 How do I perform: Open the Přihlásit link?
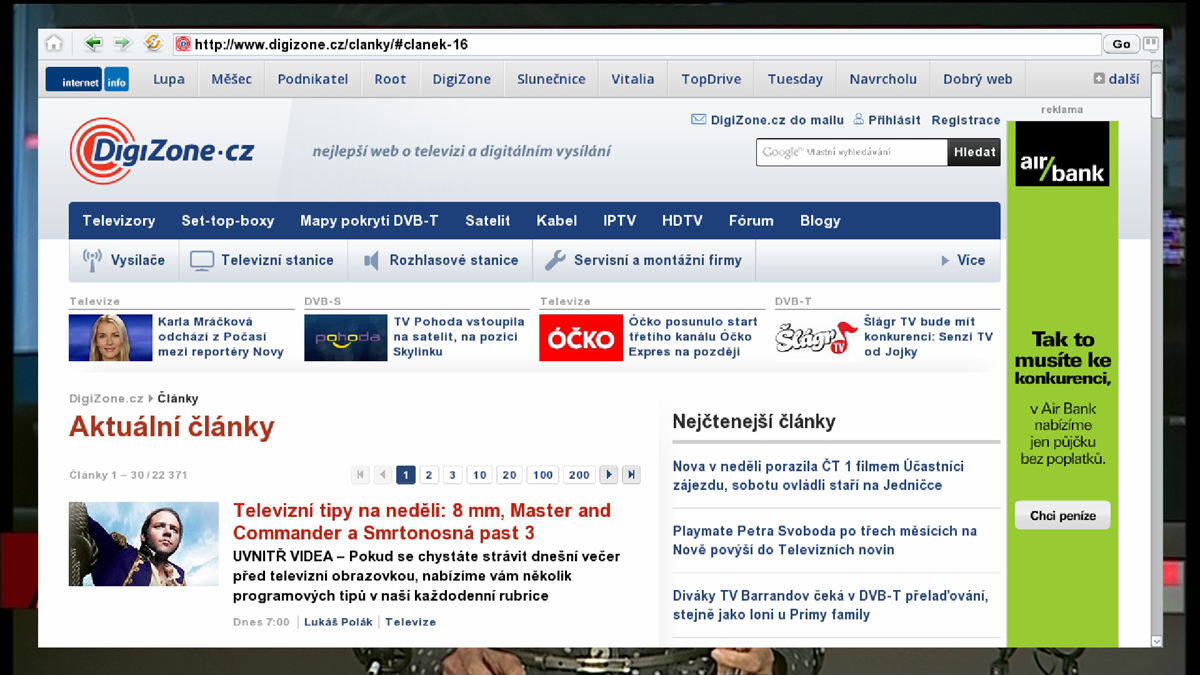tap(894, 120)
